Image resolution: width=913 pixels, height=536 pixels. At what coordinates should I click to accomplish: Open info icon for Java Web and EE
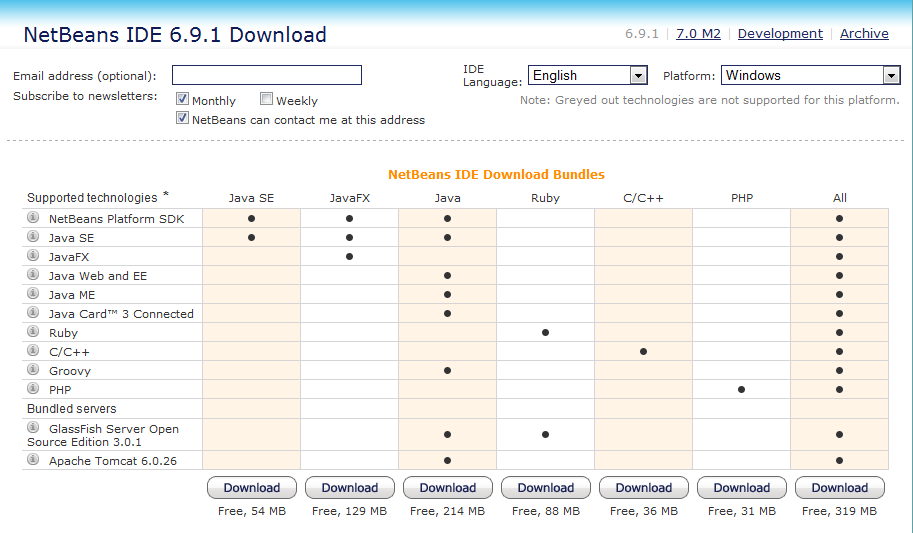33,275
